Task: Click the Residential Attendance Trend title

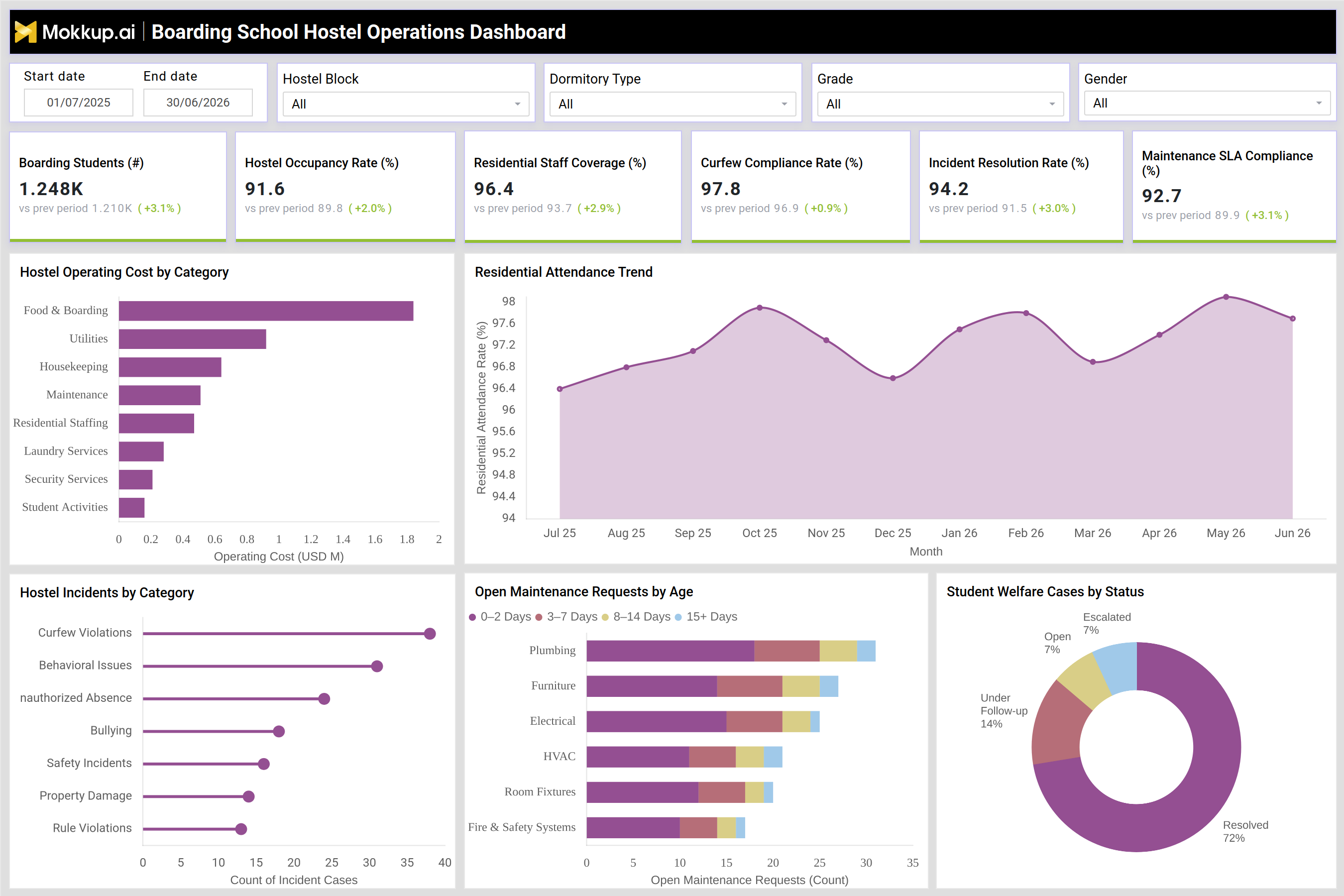Action: [x=563, y=272]
